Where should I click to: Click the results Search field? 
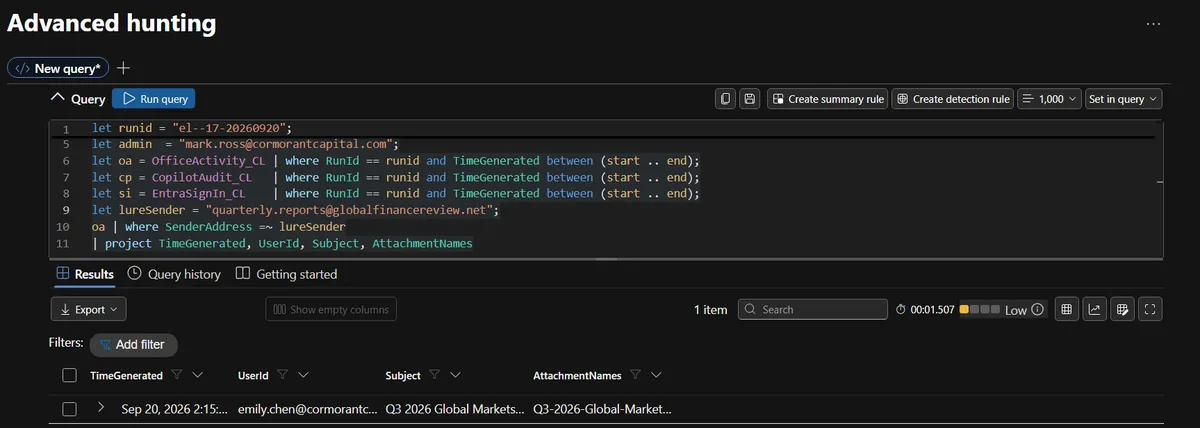point(813,310)
